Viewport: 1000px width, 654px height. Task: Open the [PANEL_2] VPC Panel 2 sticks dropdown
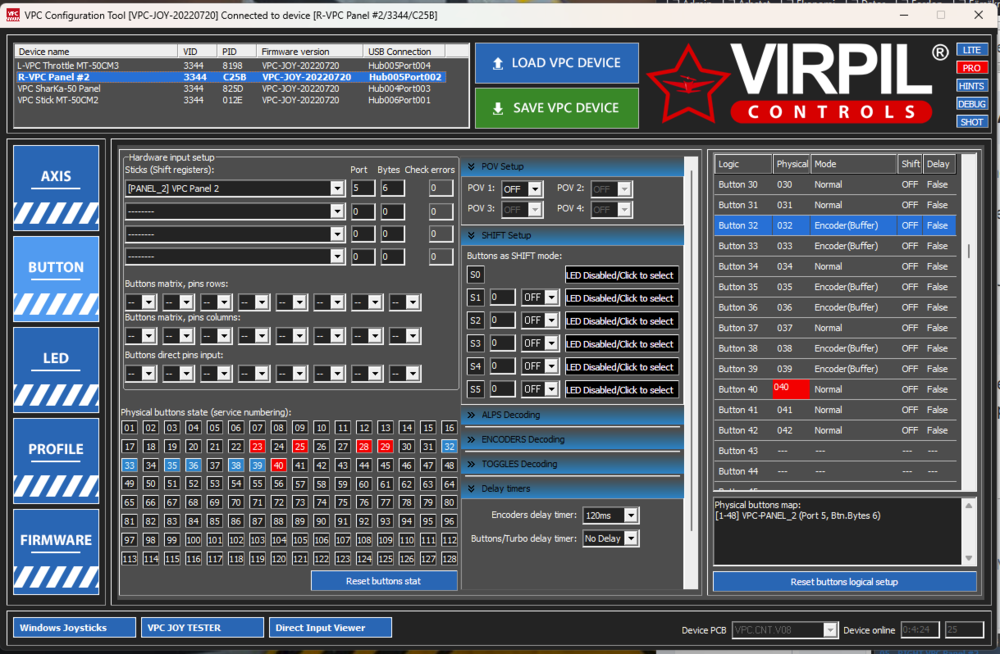point(337,188)
